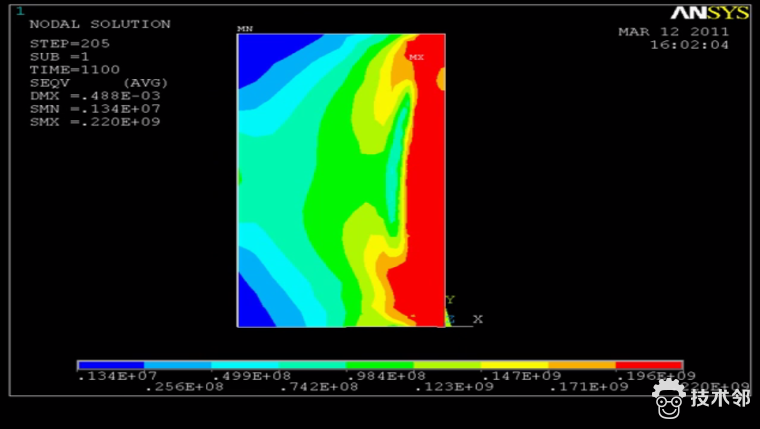Click the SMX =.220E+09 value text
Screen dimensions: 760x429
95,122
